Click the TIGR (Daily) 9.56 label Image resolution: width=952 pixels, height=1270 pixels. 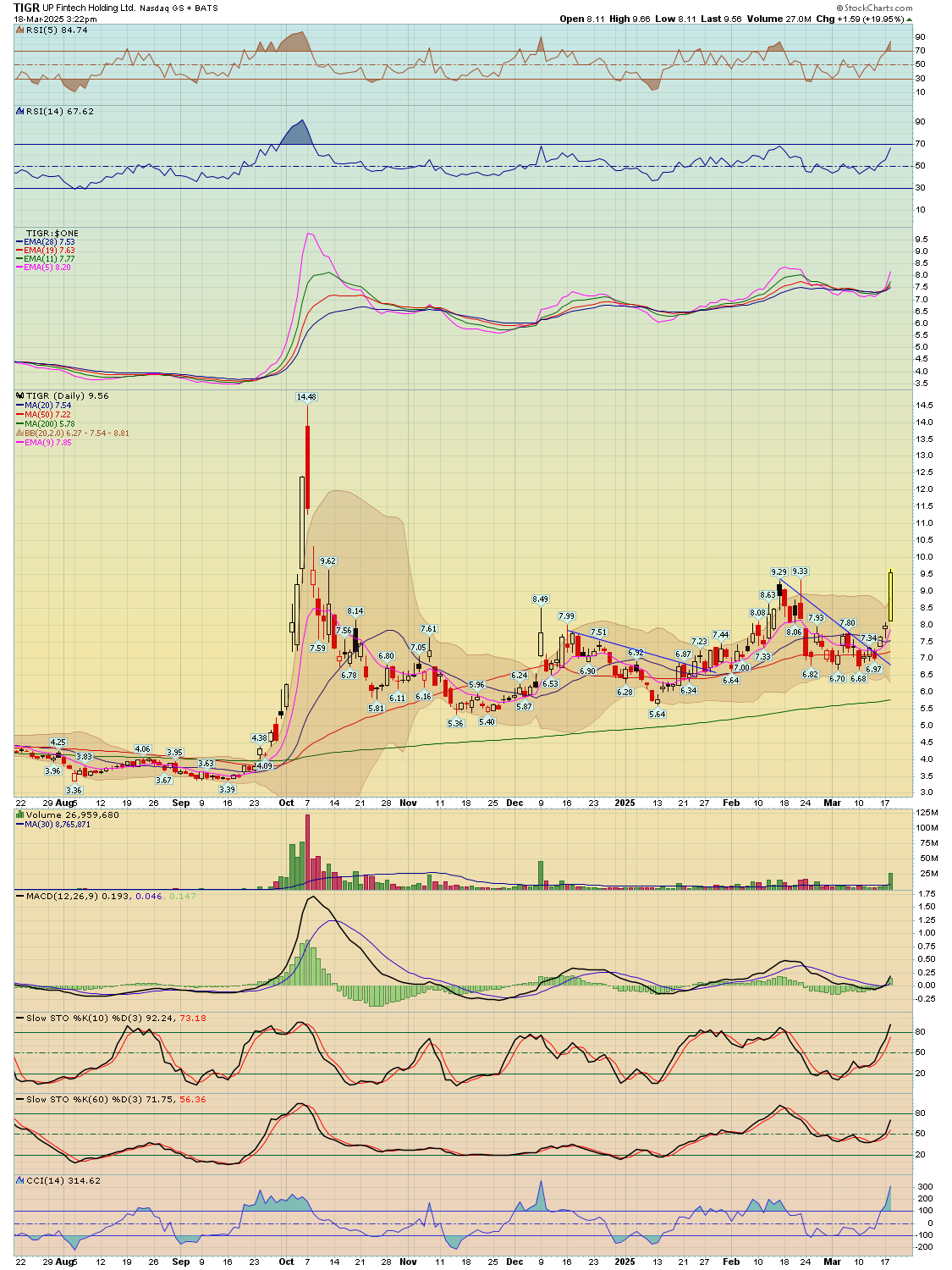point(68,395)
